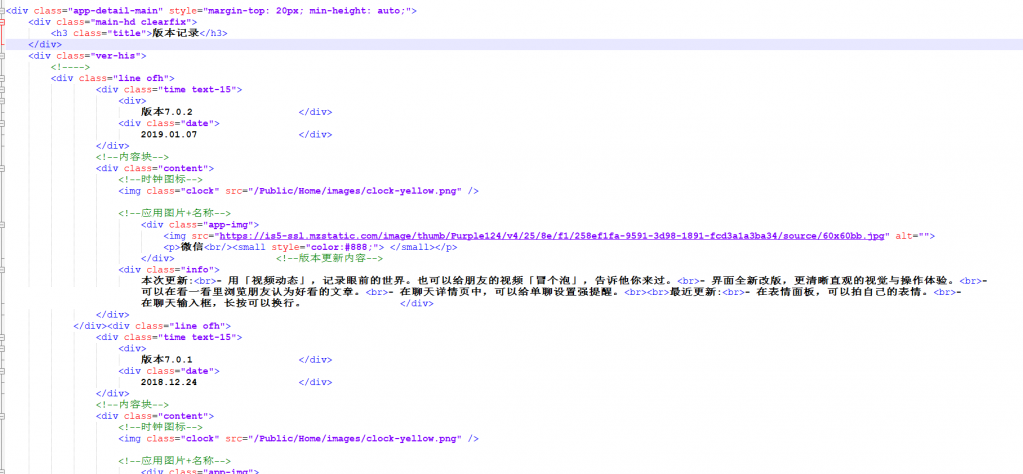Image resolution: width=1023 pixels, height=474 pixels.
Task: Collapse the main-hd clearfix div fold
Action: coord(4,21)
